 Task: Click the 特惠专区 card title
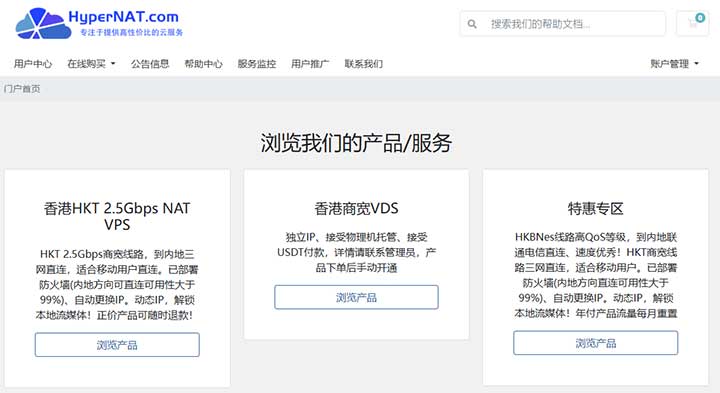(596, 208)
